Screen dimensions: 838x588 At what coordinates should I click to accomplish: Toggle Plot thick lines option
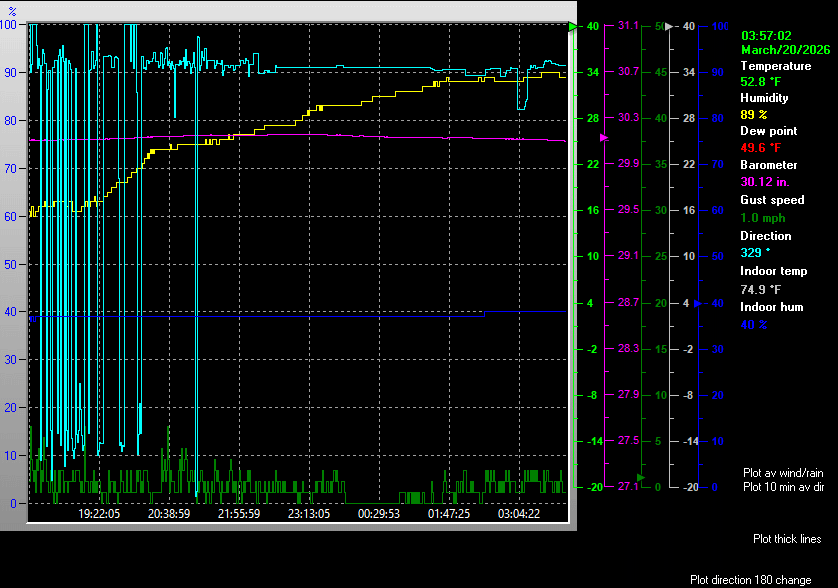(787, 539)
